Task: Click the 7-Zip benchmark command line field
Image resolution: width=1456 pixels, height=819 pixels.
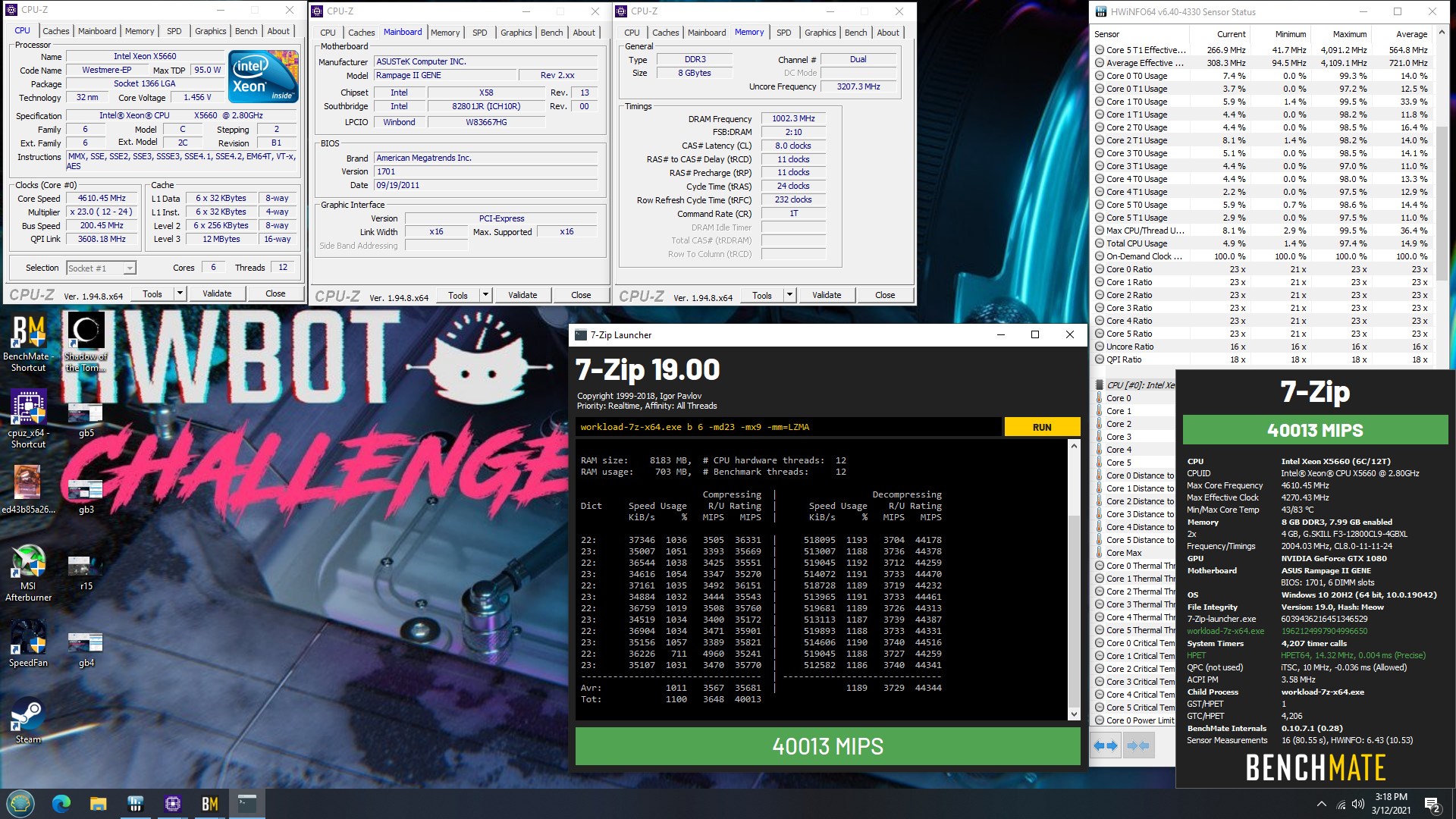Action: pos(788,427)
